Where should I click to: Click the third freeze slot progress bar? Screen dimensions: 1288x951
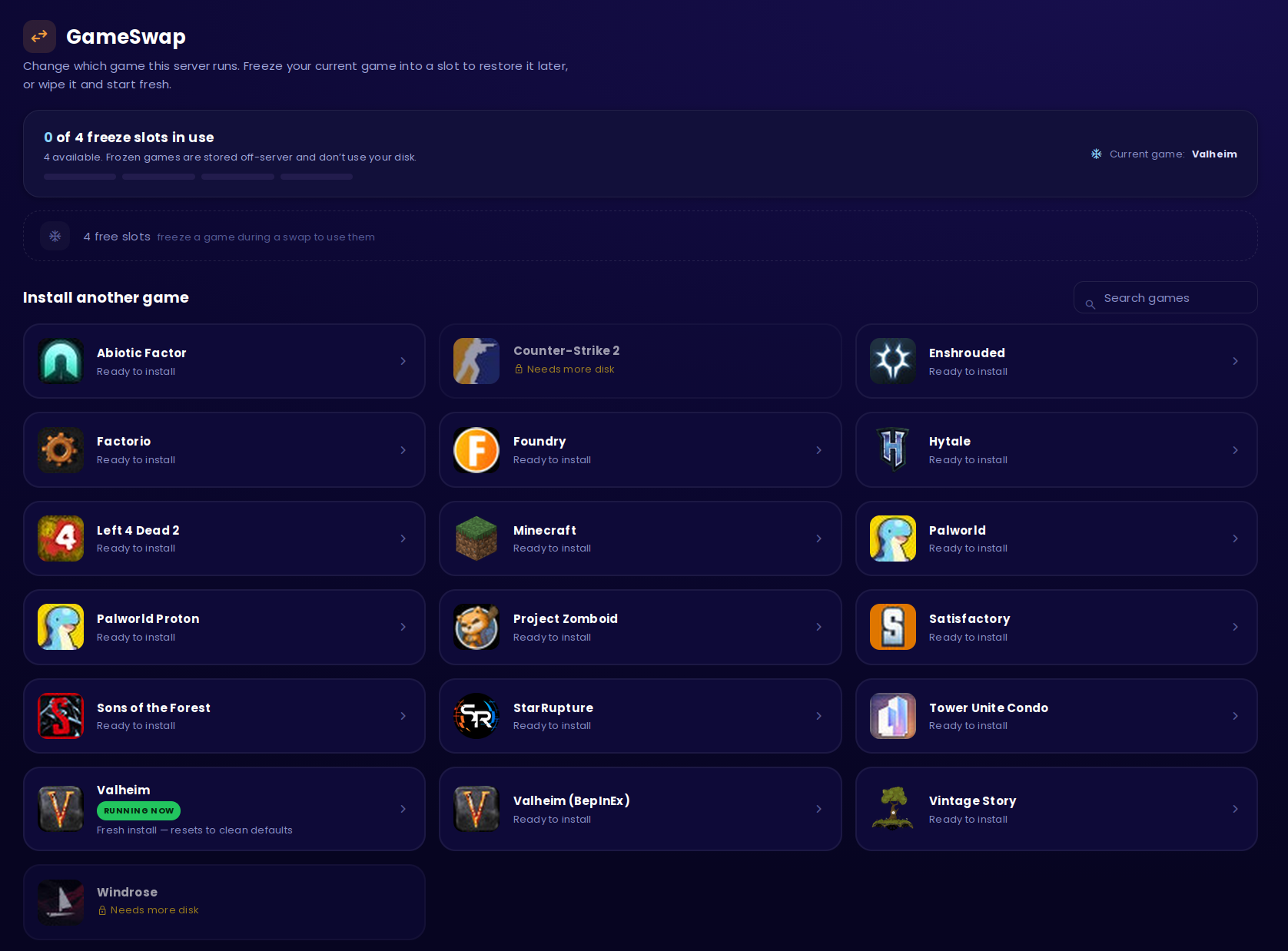coord(237,177)
